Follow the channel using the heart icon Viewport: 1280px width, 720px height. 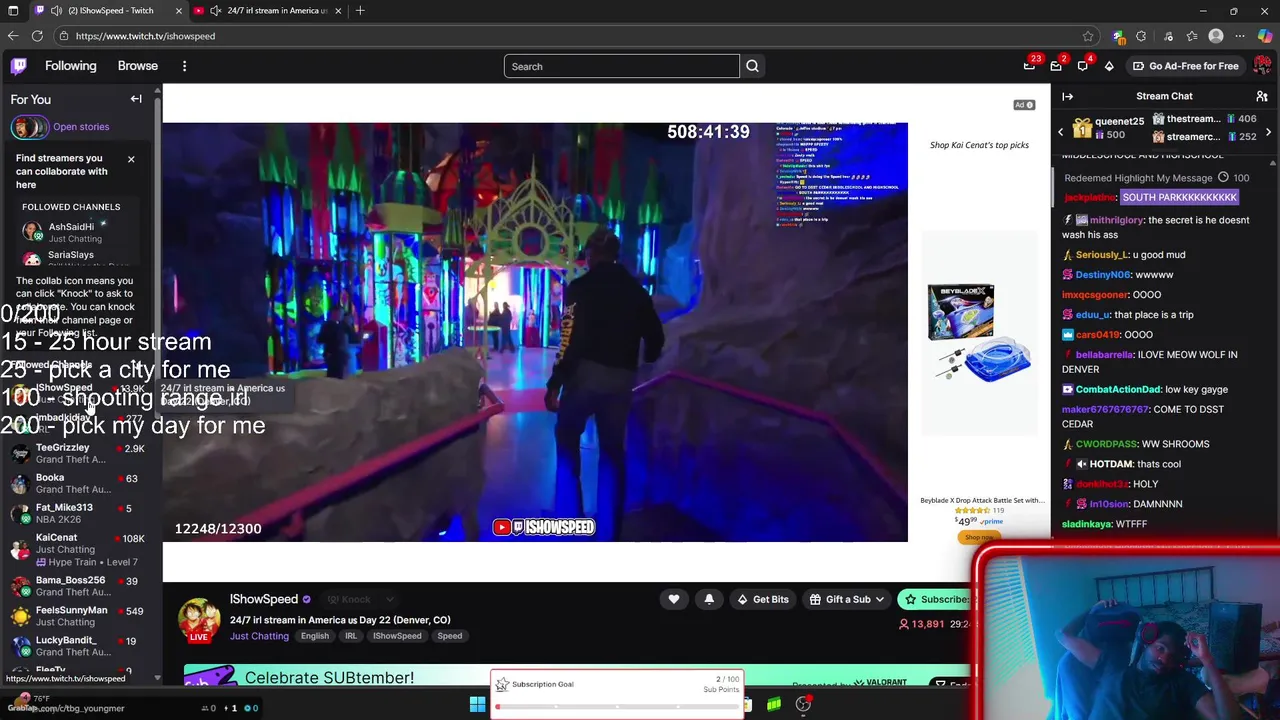point(674,599)
